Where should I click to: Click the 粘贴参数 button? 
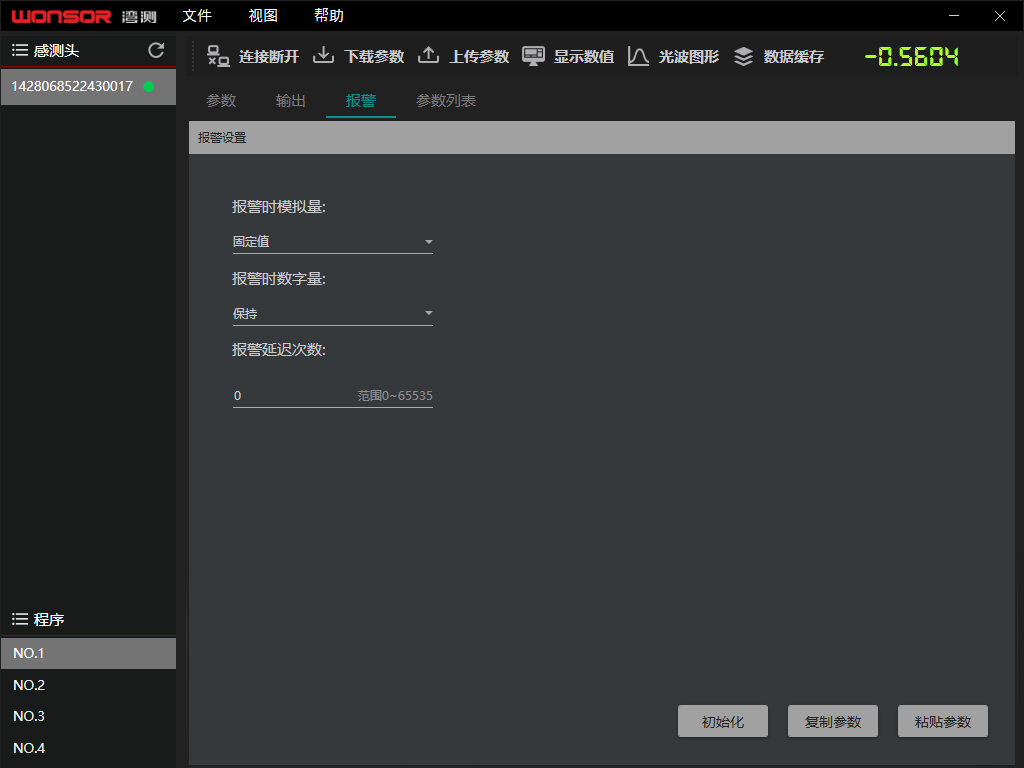(942, 721)
